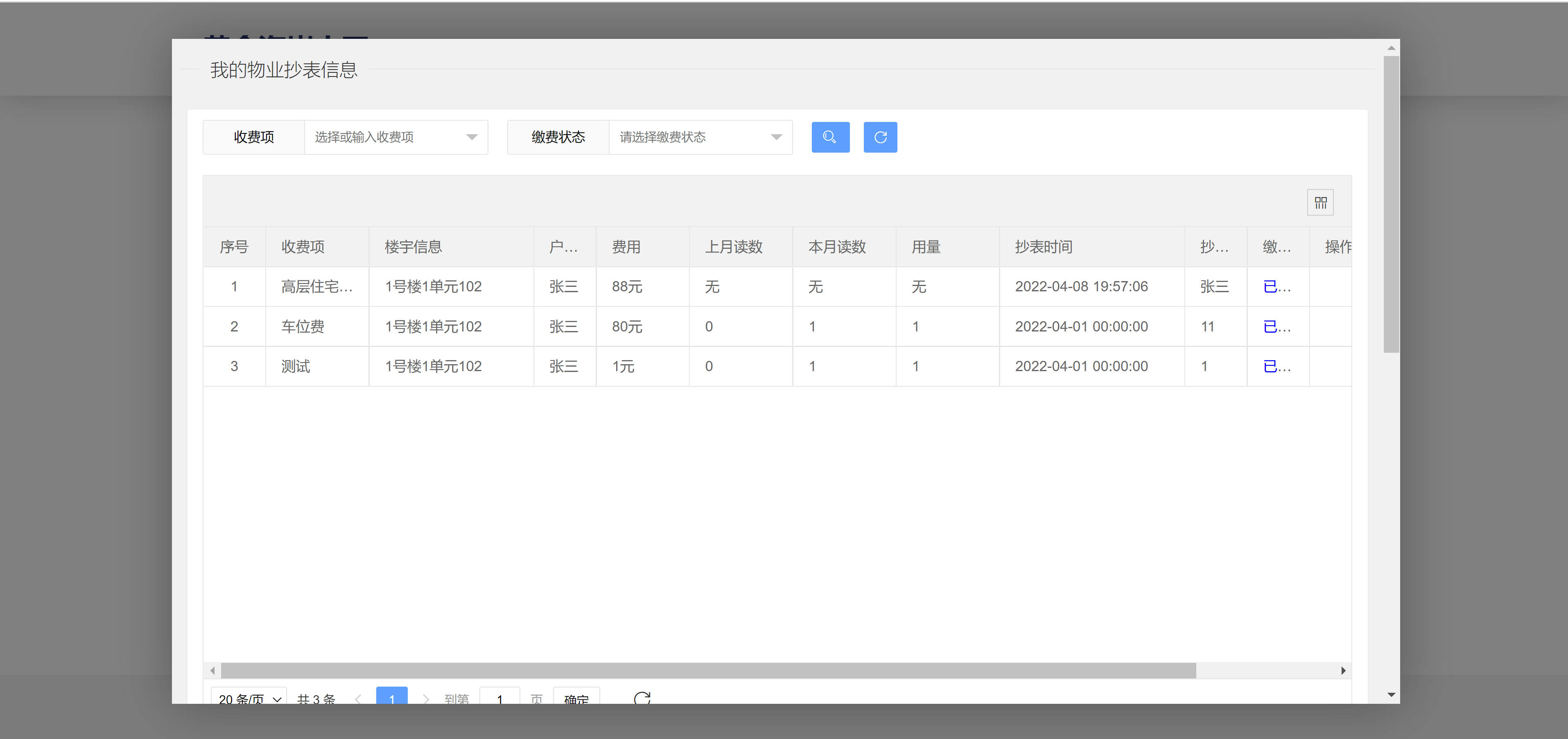Click the blue refresh icon beside search

(x=879, y=137)
